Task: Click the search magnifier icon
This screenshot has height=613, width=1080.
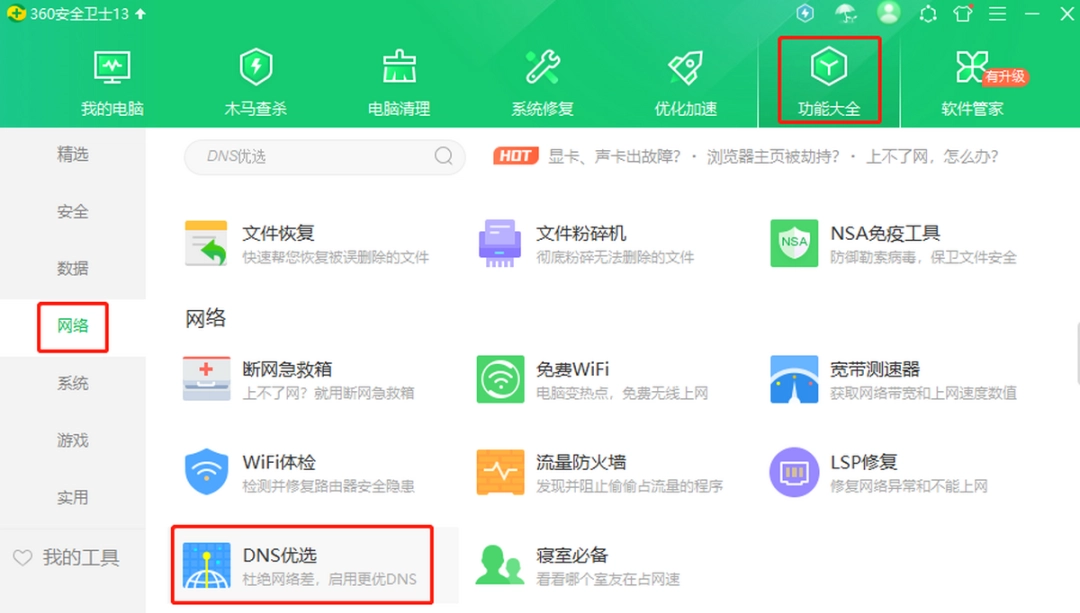Action: point(444,156)
